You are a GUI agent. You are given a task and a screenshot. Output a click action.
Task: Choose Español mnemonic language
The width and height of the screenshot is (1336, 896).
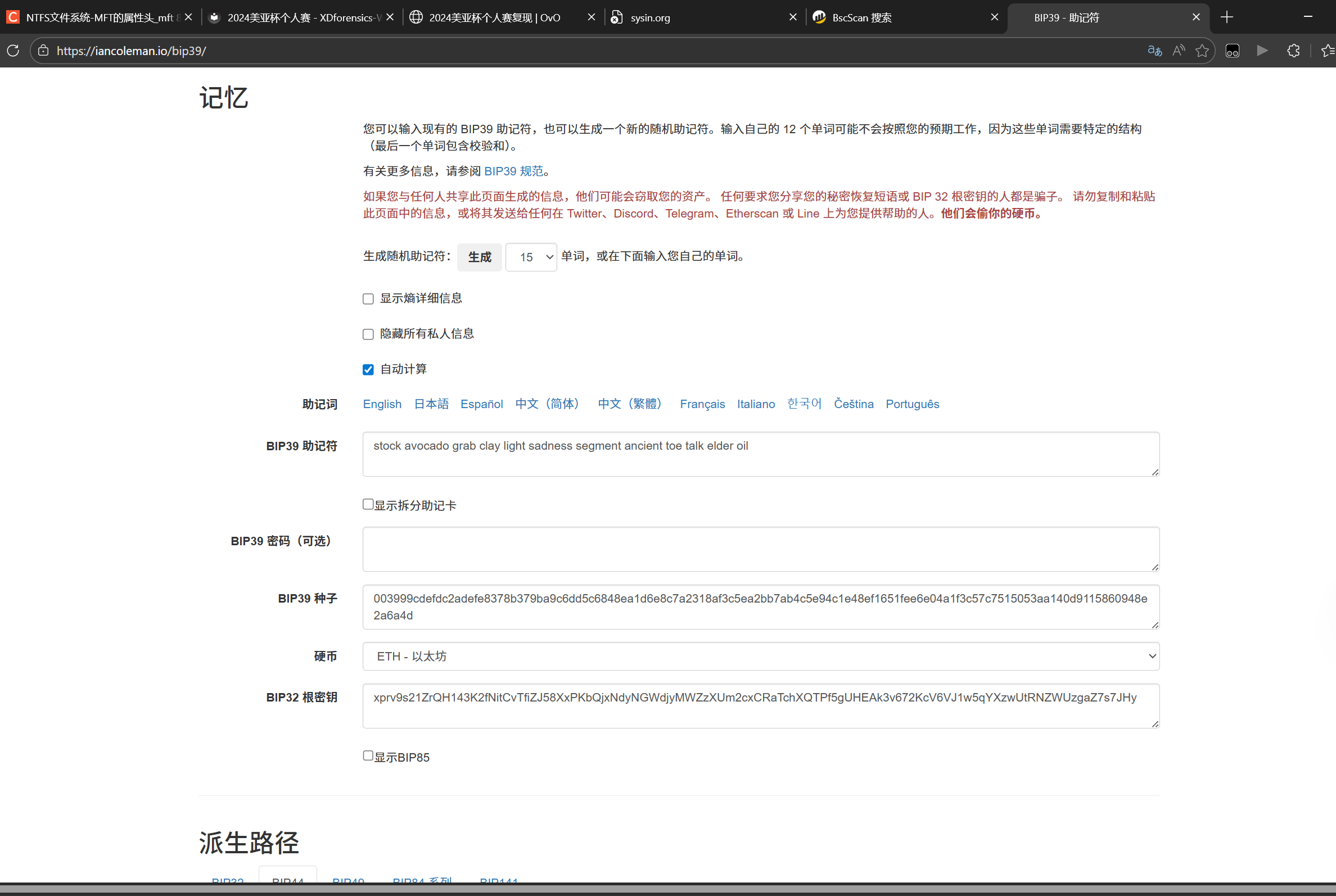tap(481, 404)
